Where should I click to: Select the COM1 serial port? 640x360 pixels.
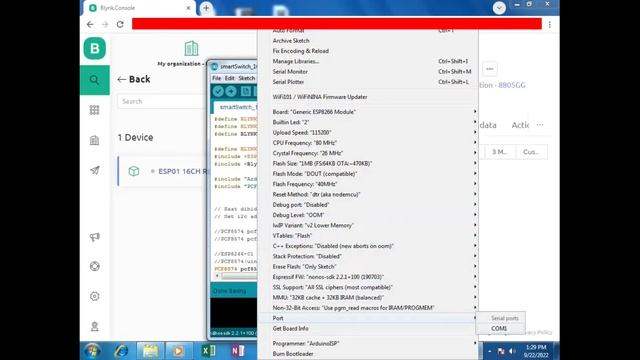click(500, 329)
